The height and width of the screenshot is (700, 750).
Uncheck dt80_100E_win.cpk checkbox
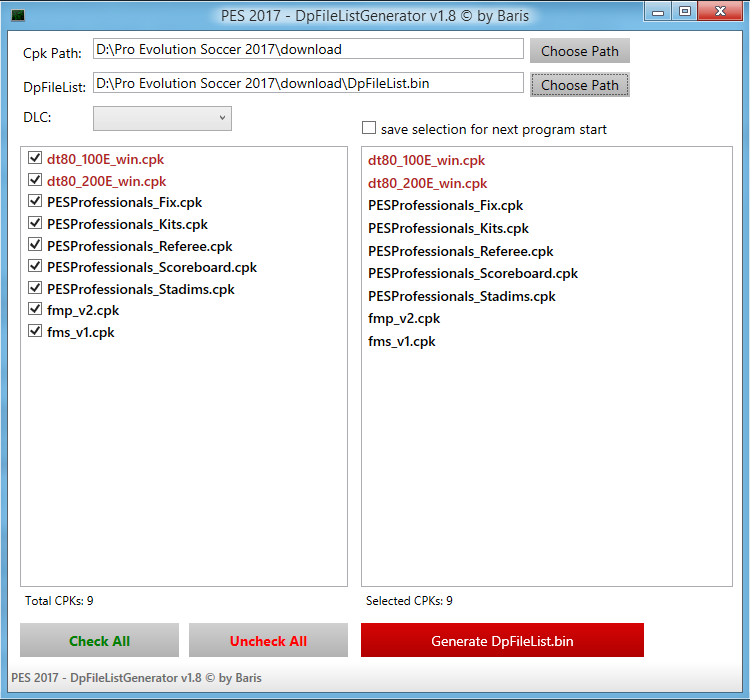point(35,157)
